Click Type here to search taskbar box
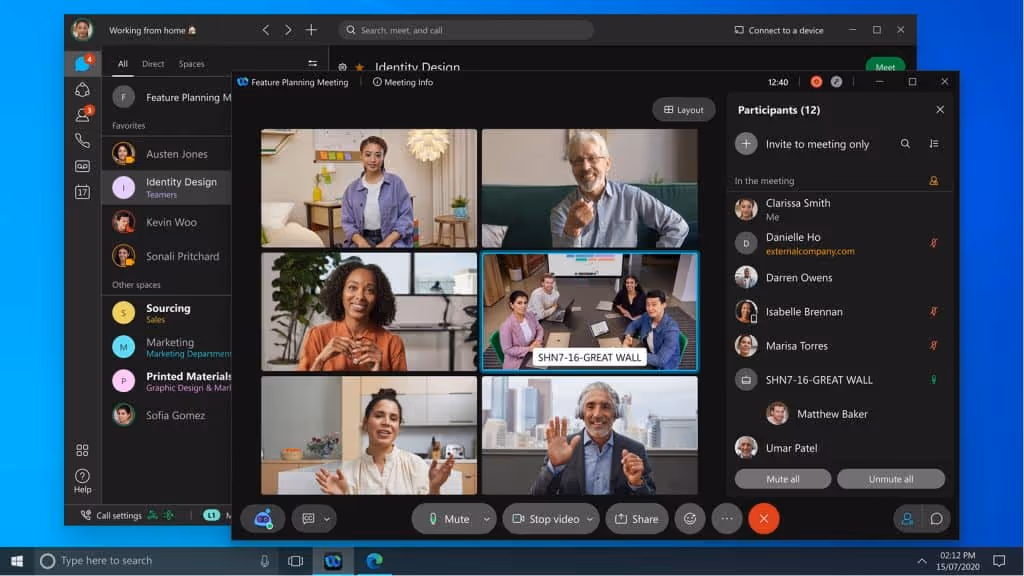 click(155, 560)
